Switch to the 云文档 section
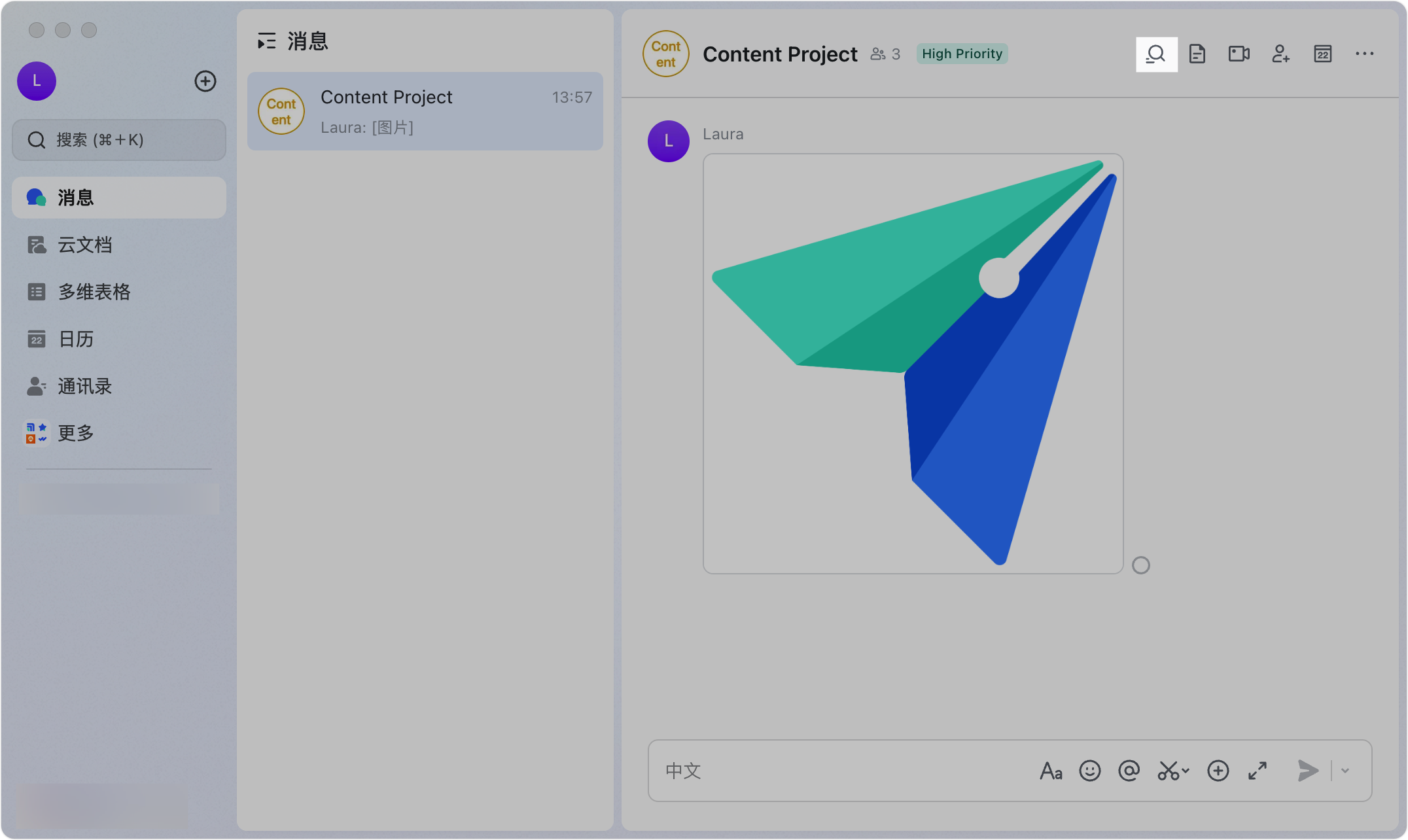Viewport: 1408px width, 840px height. pos(84,245)
